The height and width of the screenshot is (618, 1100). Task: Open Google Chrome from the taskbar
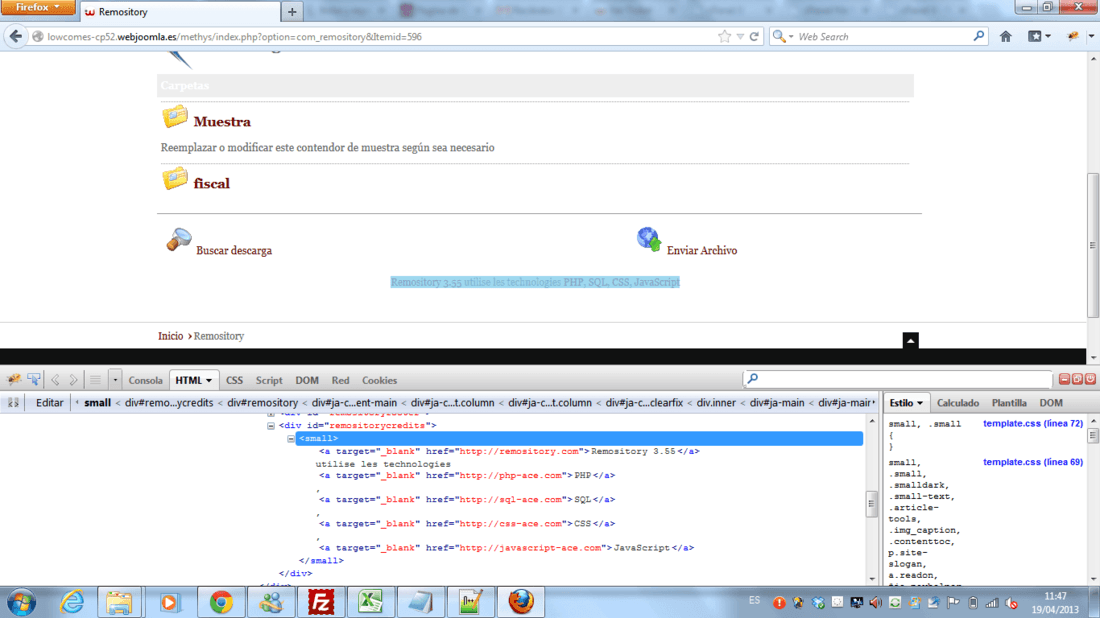tap(221, 603)
